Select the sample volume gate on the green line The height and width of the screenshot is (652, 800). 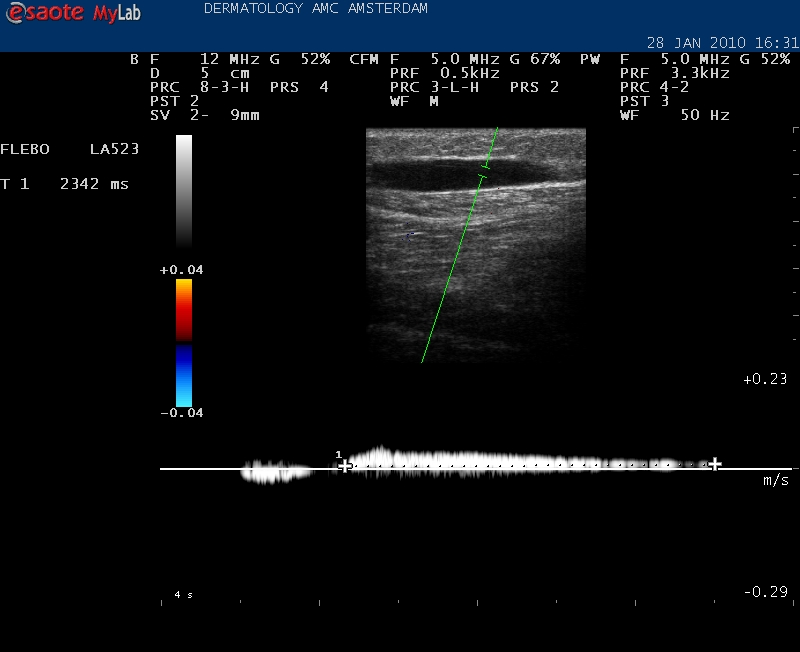click(485, 171)
